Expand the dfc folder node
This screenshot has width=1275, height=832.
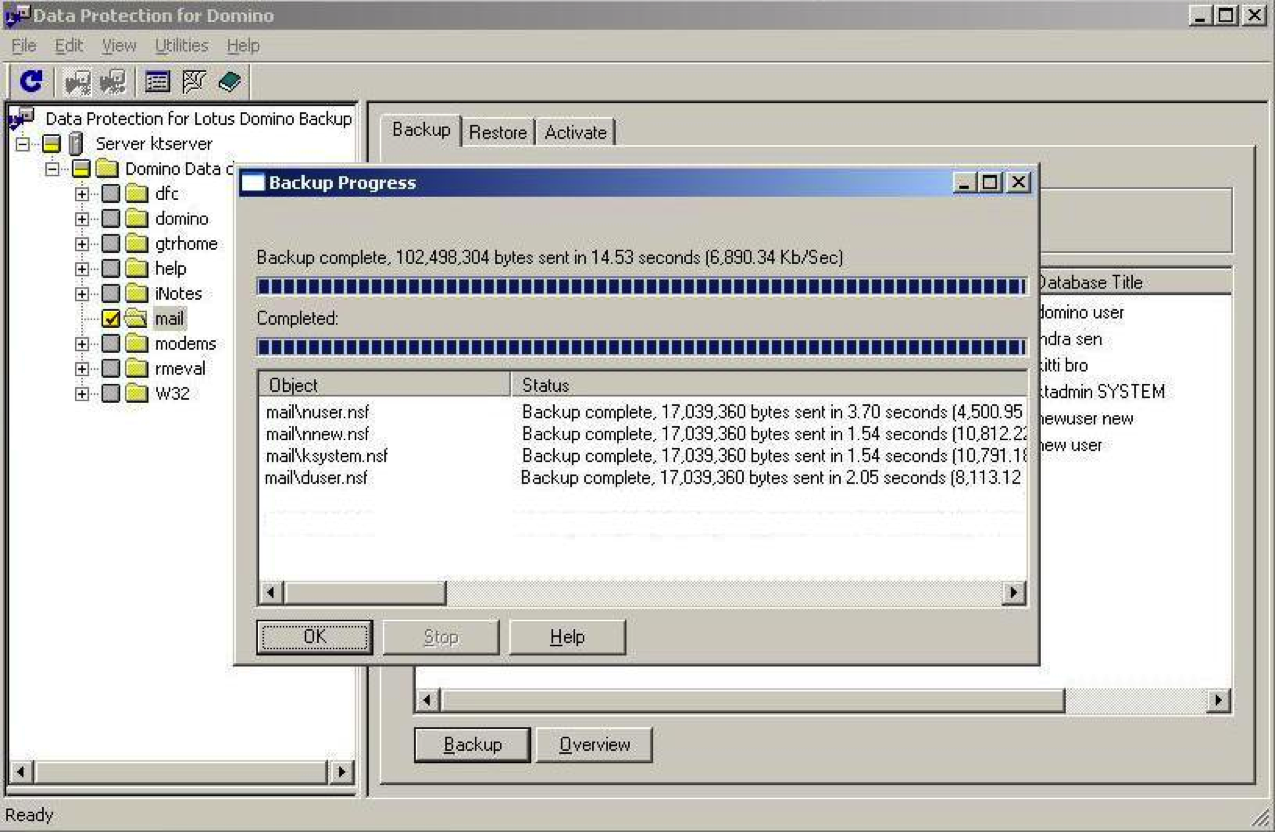[x=82, y=194]
